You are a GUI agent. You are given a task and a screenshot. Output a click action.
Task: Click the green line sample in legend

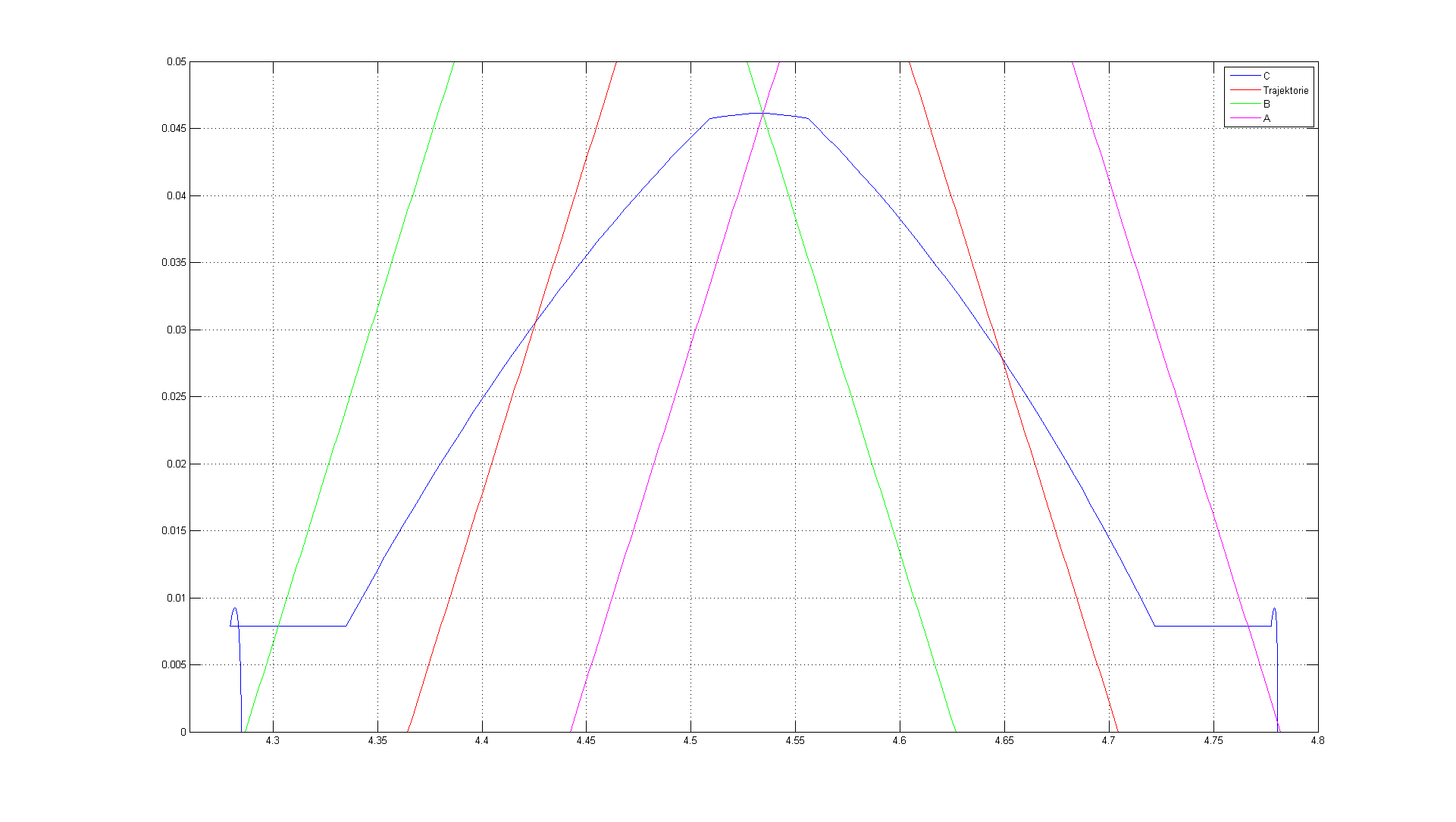1245,104
